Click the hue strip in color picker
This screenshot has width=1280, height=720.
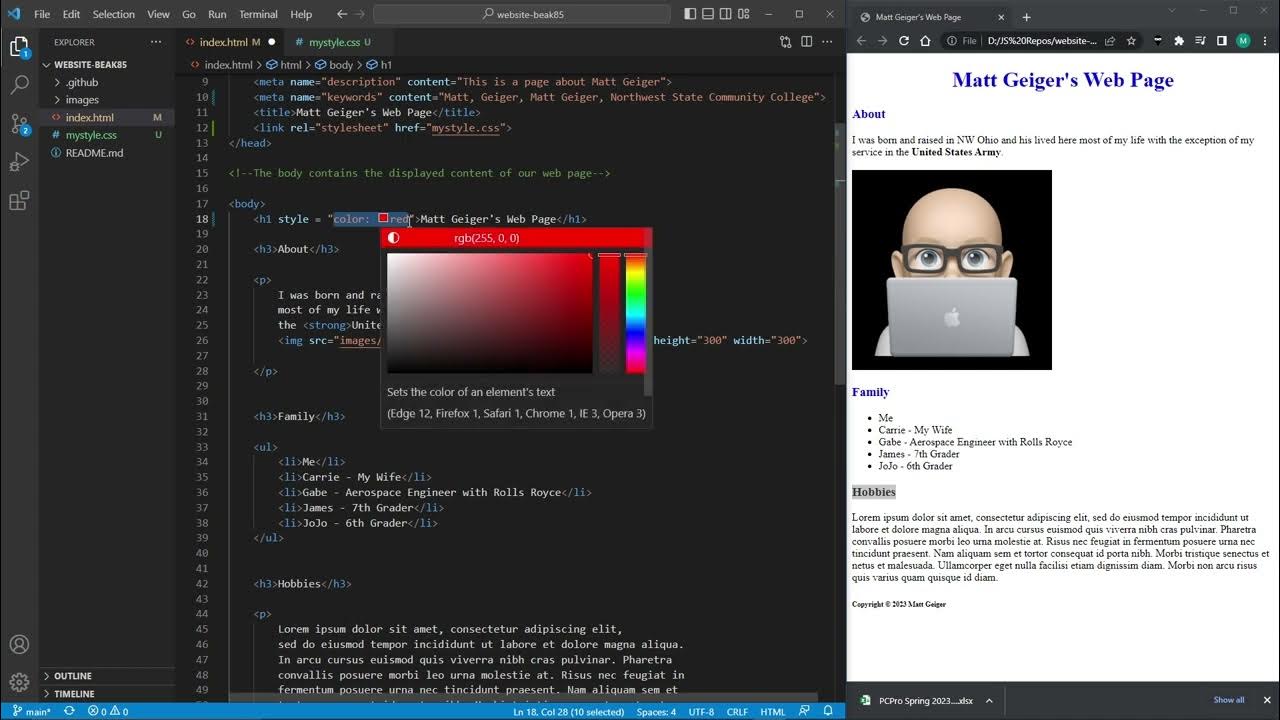point(635,313)
